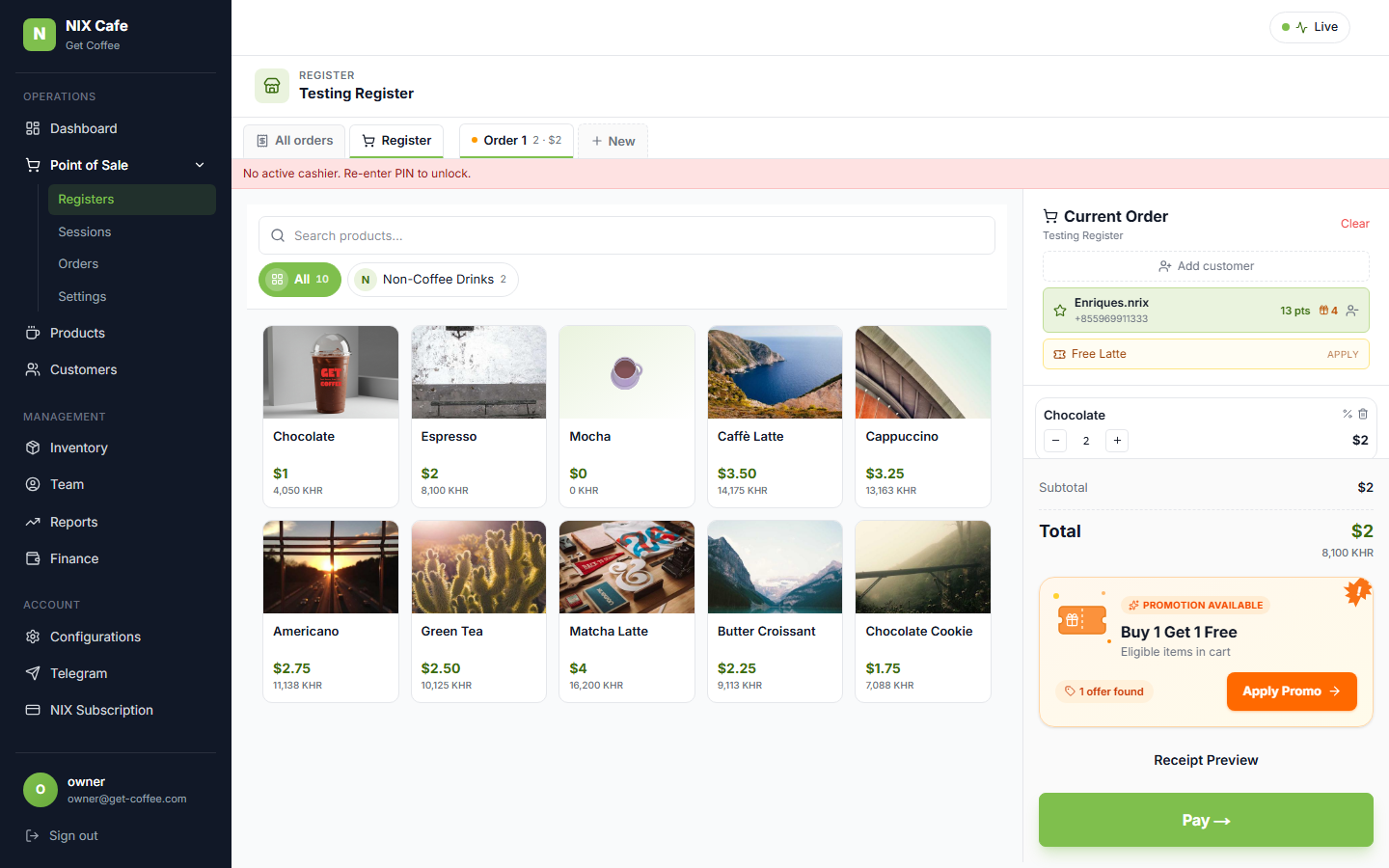The width and height of the screenshot is (1389, 868).
Task: Collapse the Point of Sale menu chevron
Action: (x=200, y=165)
